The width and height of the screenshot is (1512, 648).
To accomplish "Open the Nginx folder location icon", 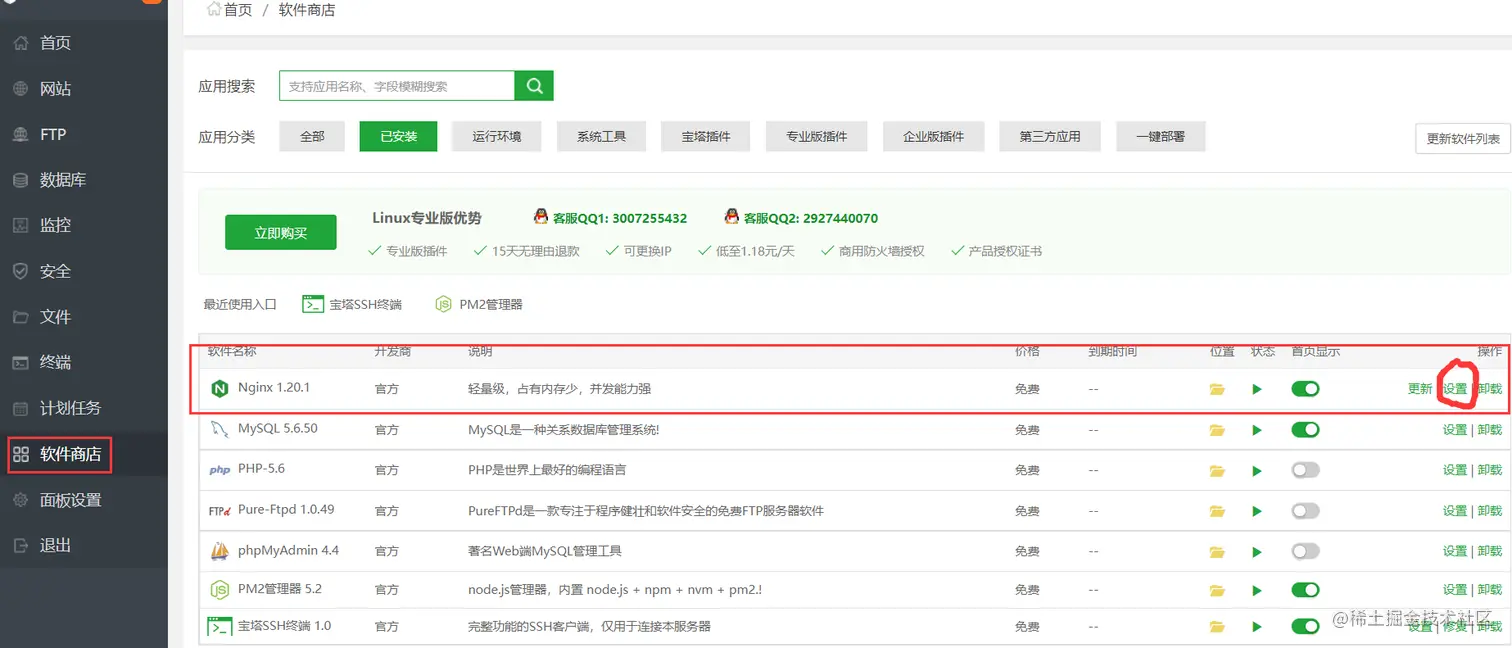I will pyautogui.click(x=1217, y=389).
